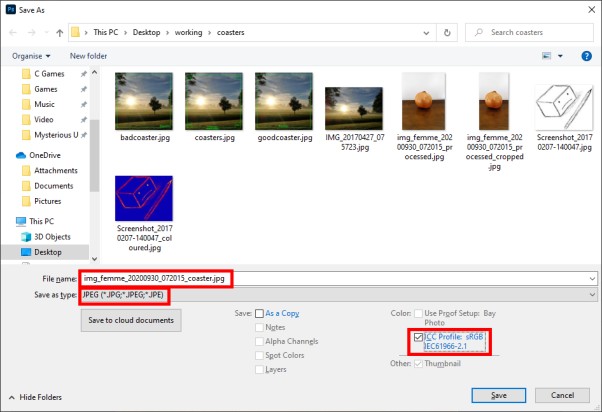Select the goodcoaster.jpg thumbnail
602x412 pixels.
[284, 101]
